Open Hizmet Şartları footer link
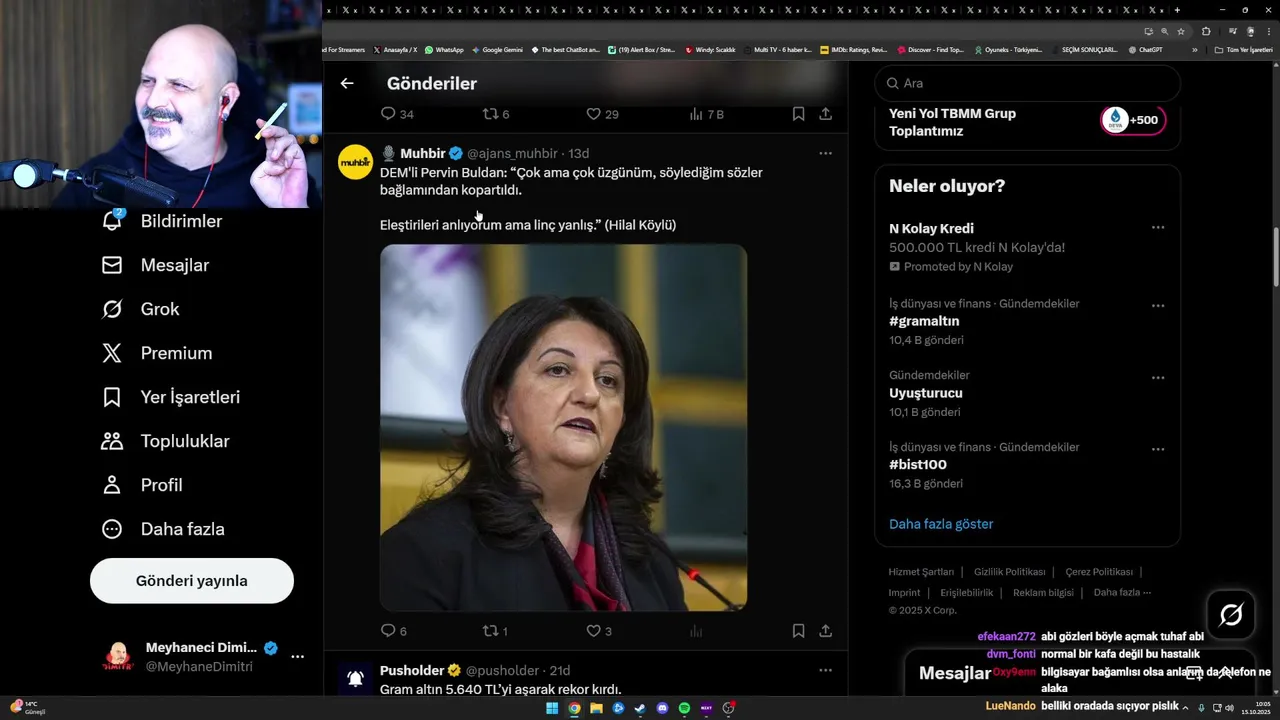This screenshot has height=720, width=1280. coord(921,572)
